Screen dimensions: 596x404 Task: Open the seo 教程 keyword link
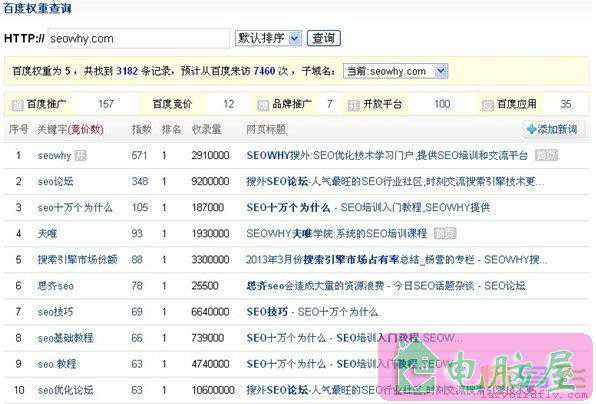pos(57,364)
